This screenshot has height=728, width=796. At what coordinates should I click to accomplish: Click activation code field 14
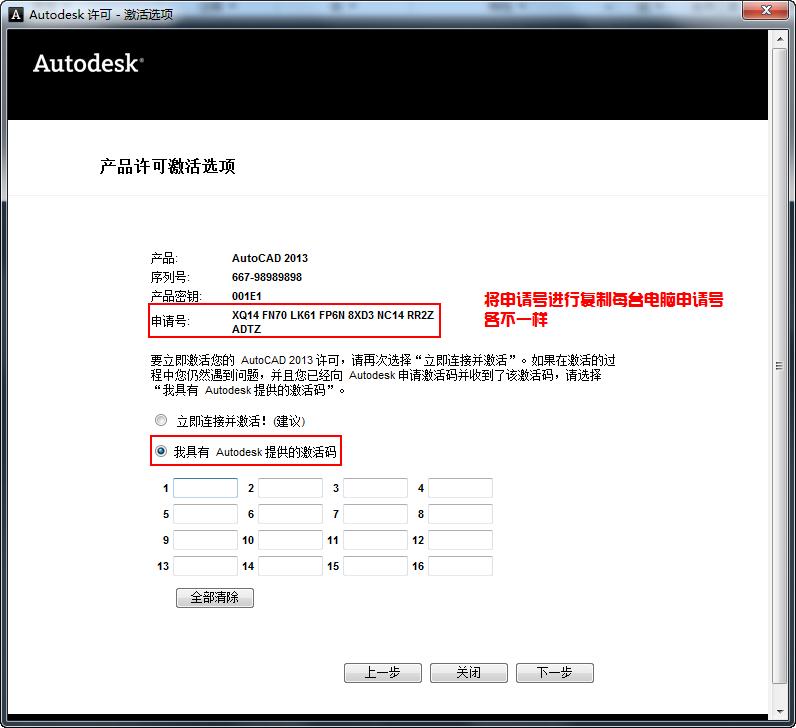click(290, 566)
